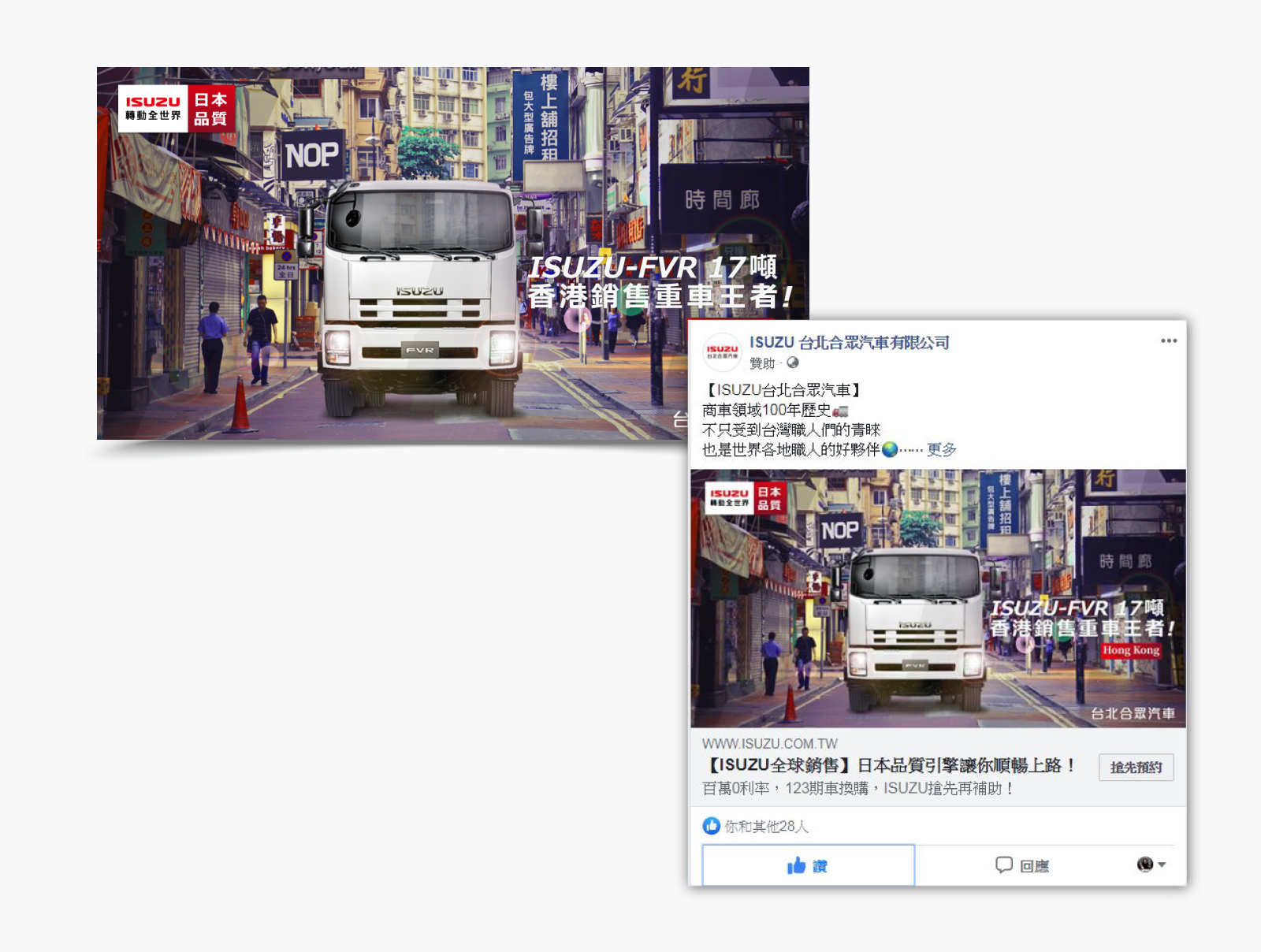View reactions 你和其他28人
The image size is (1261, 952).
point(766,826)
